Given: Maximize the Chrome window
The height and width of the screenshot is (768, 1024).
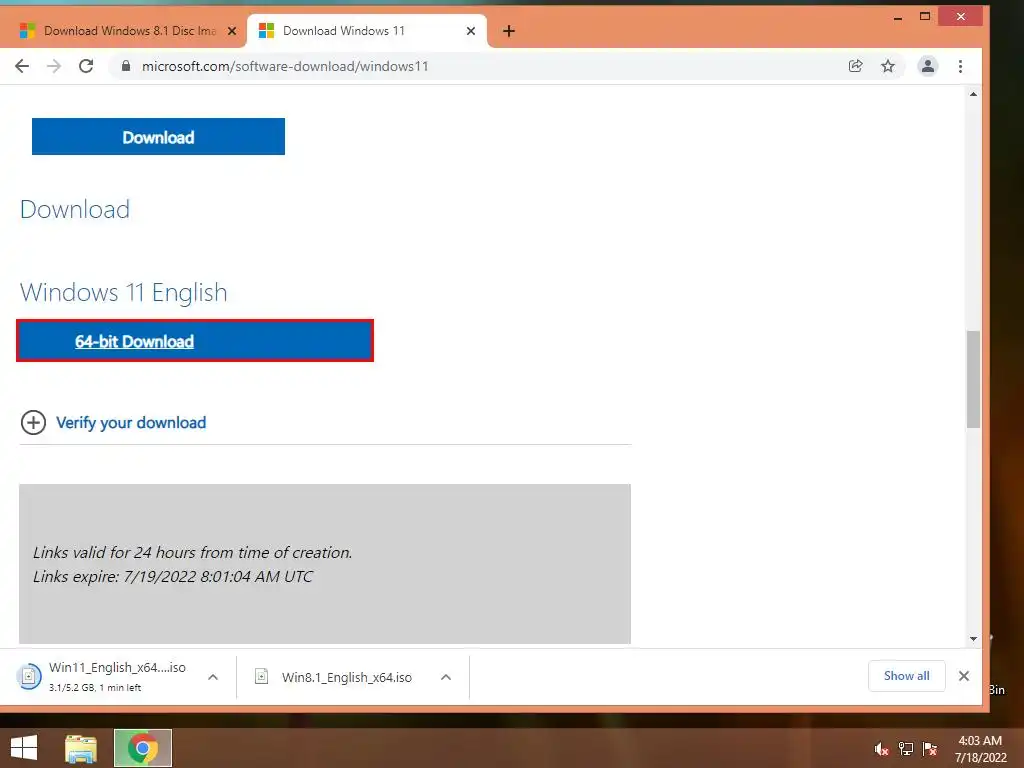Looking at the screenshot, I should click(925, 17).
